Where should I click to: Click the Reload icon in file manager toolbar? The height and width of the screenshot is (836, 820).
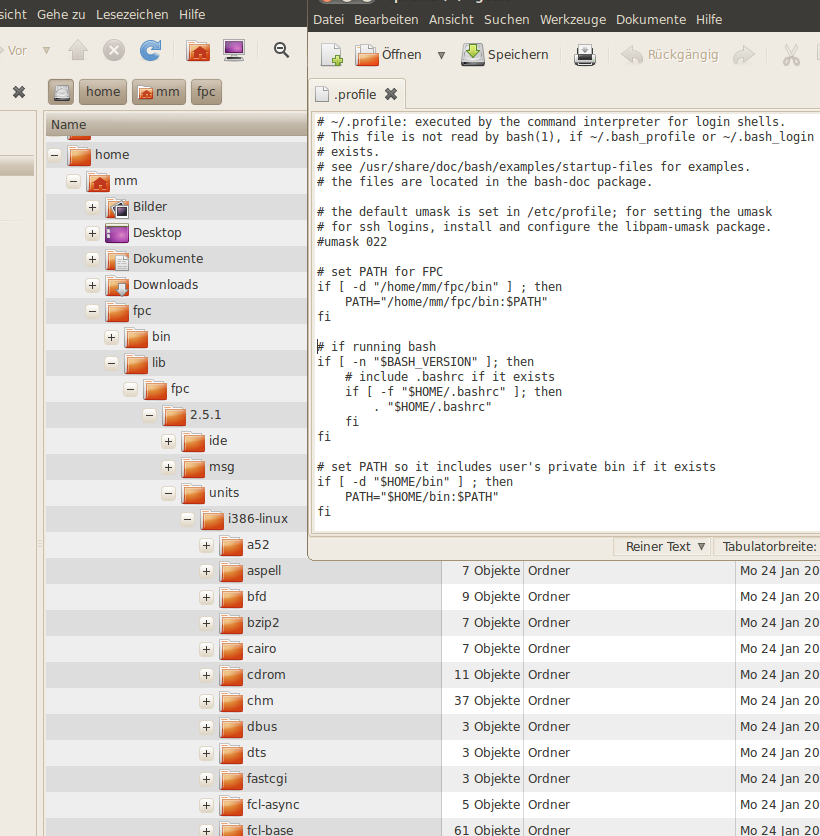coord(150,51)
